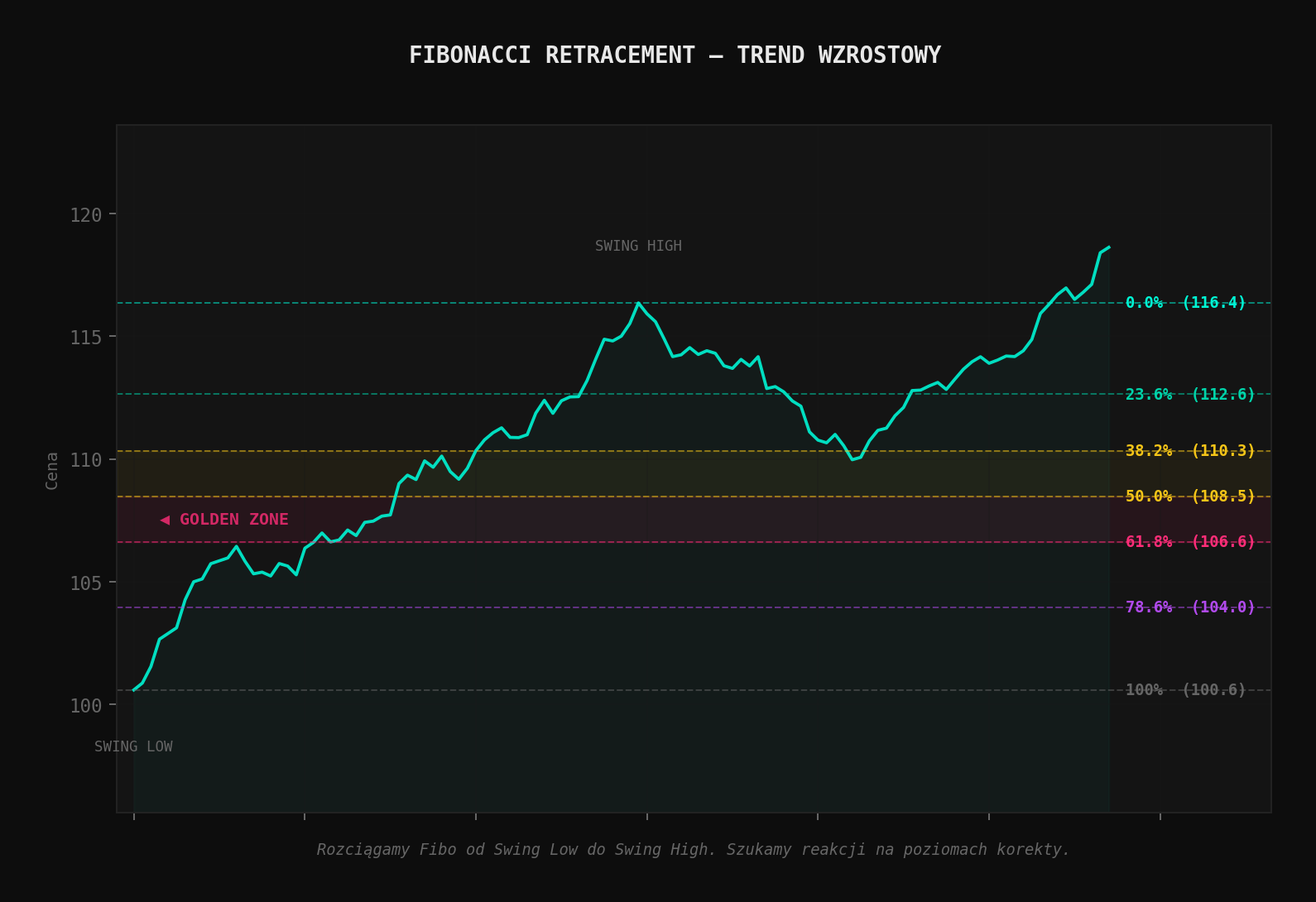
Task: Click the chart title 'FIBONACCI RETRACEMENT — TREND WZROSTOWY'
Action: tap(675, 55)
